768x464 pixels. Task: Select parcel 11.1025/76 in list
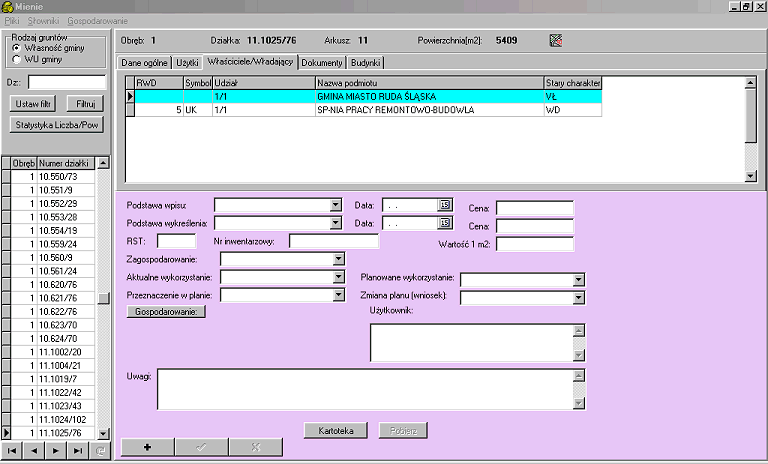(x=52, y=433)
